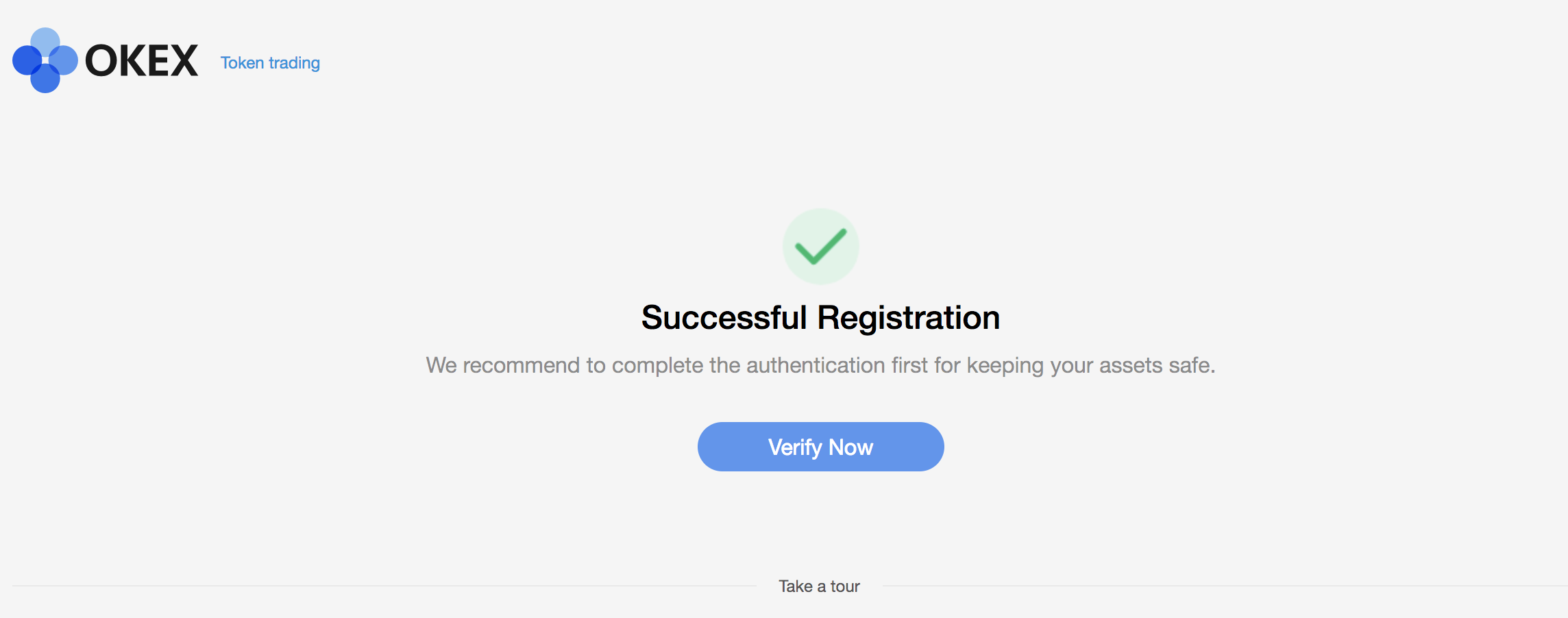Screen dimensions: 1568x618
Task: Click divider line right of Take a tour
Action: coord(1225,586)
